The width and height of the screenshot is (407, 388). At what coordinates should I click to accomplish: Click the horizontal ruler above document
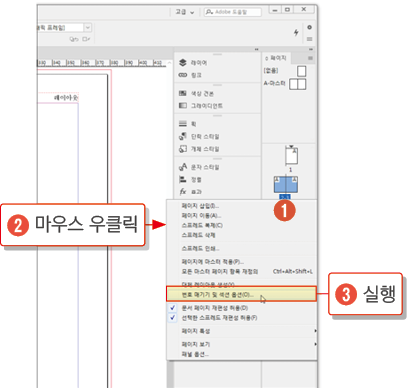click(x=102, y=63)
